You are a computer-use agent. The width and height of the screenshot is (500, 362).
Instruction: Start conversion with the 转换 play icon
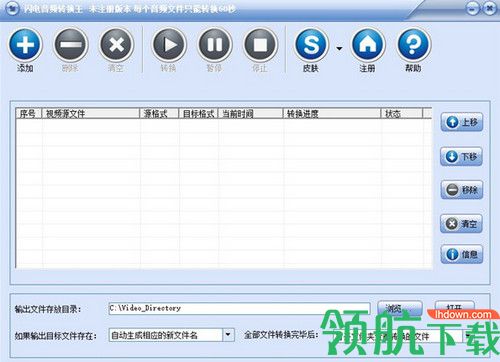click(169, 44)
